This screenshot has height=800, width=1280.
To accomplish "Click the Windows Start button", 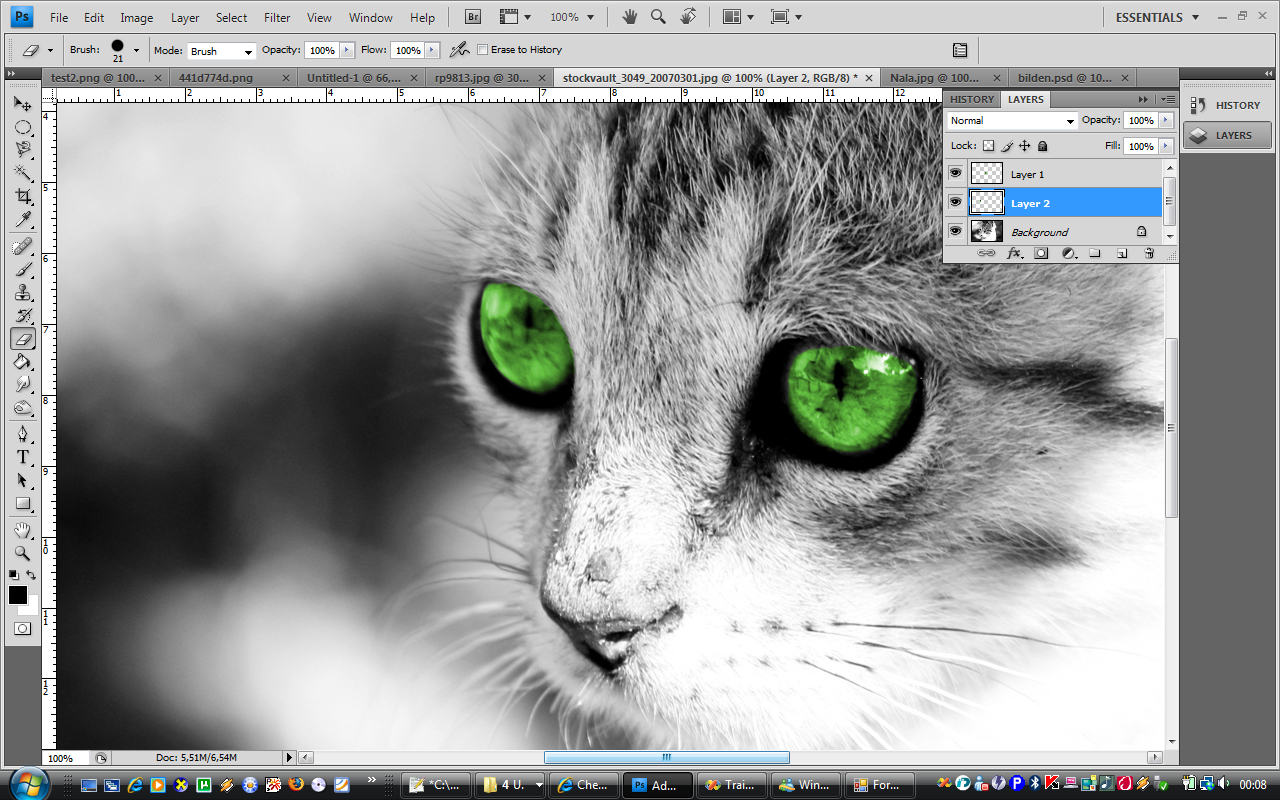I will (27, 783).
